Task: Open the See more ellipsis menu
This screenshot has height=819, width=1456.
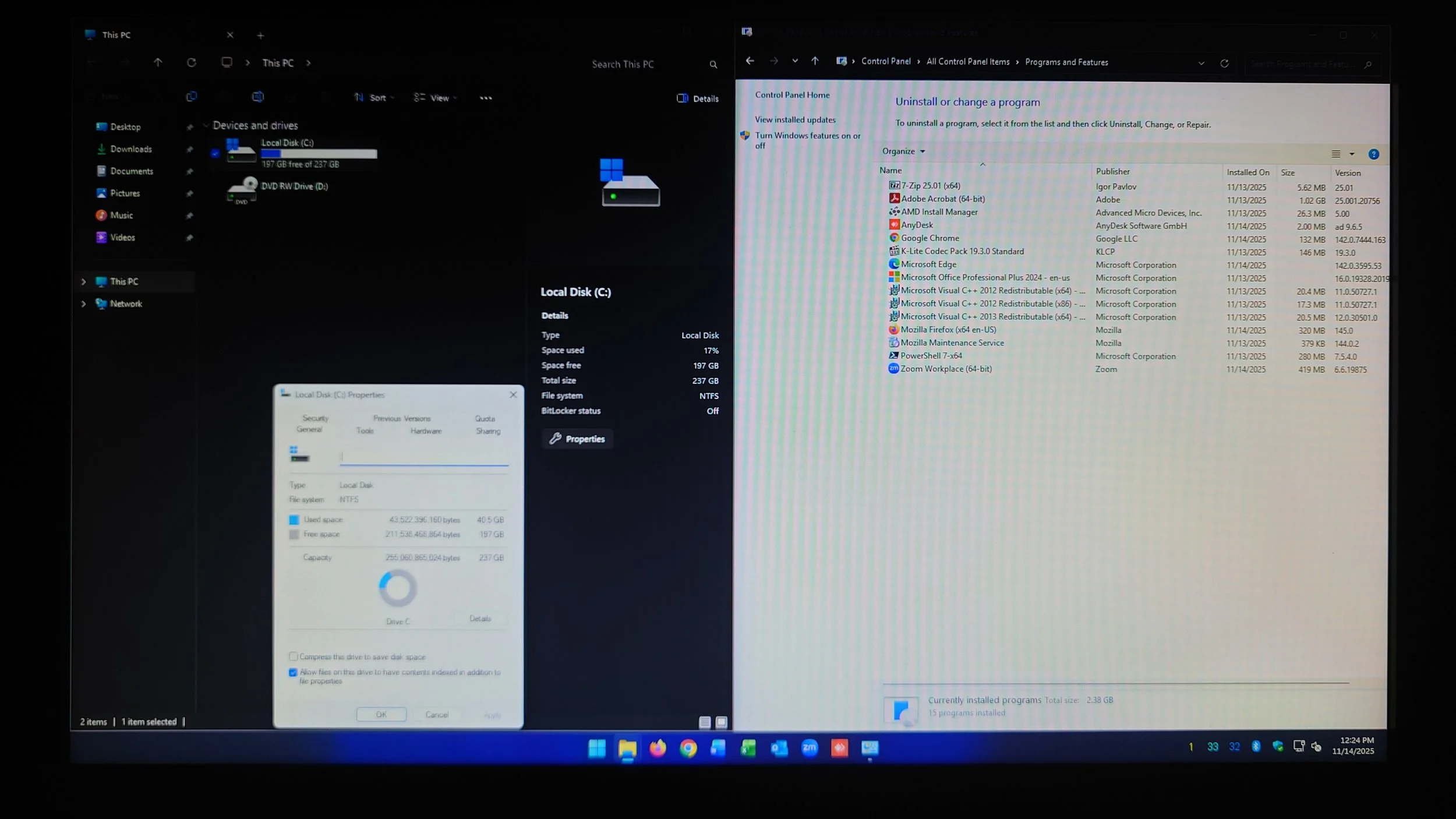Action: (x=486, y=98)
